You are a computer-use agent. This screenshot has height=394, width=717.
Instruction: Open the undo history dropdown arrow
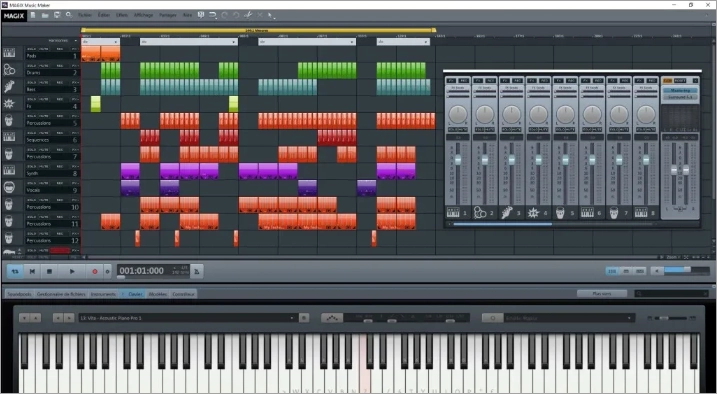click(x=216, y=17)
